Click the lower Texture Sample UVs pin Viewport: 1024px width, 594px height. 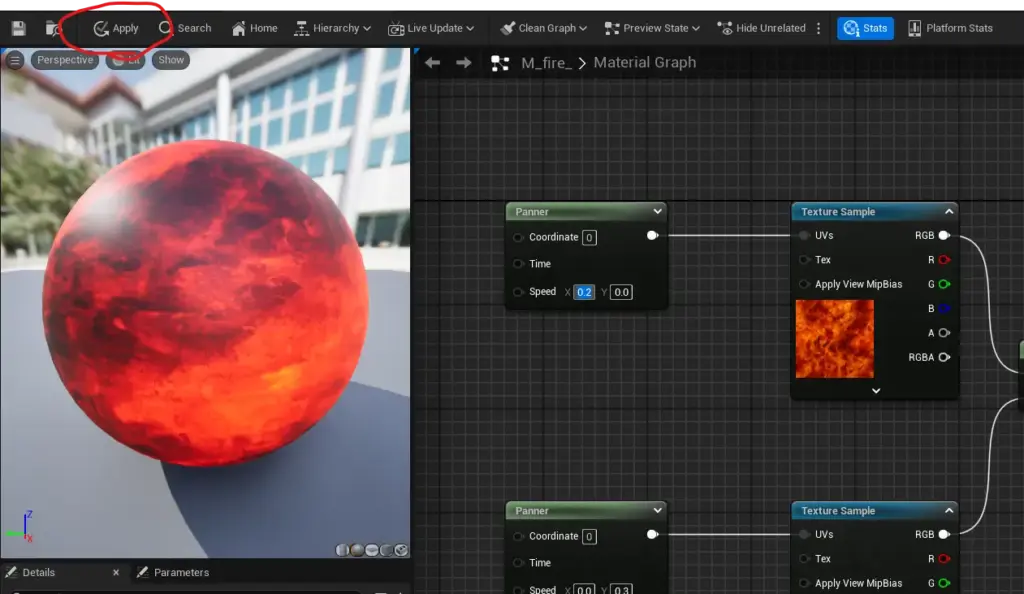coord(805,535)
